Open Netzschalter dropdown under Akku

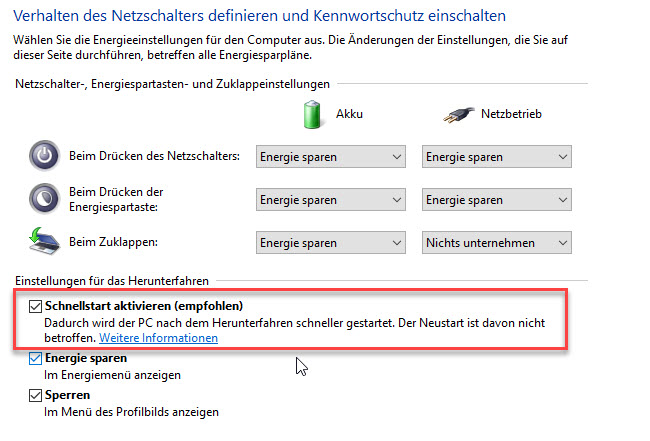pyautogui.click(x=331, y=157)
